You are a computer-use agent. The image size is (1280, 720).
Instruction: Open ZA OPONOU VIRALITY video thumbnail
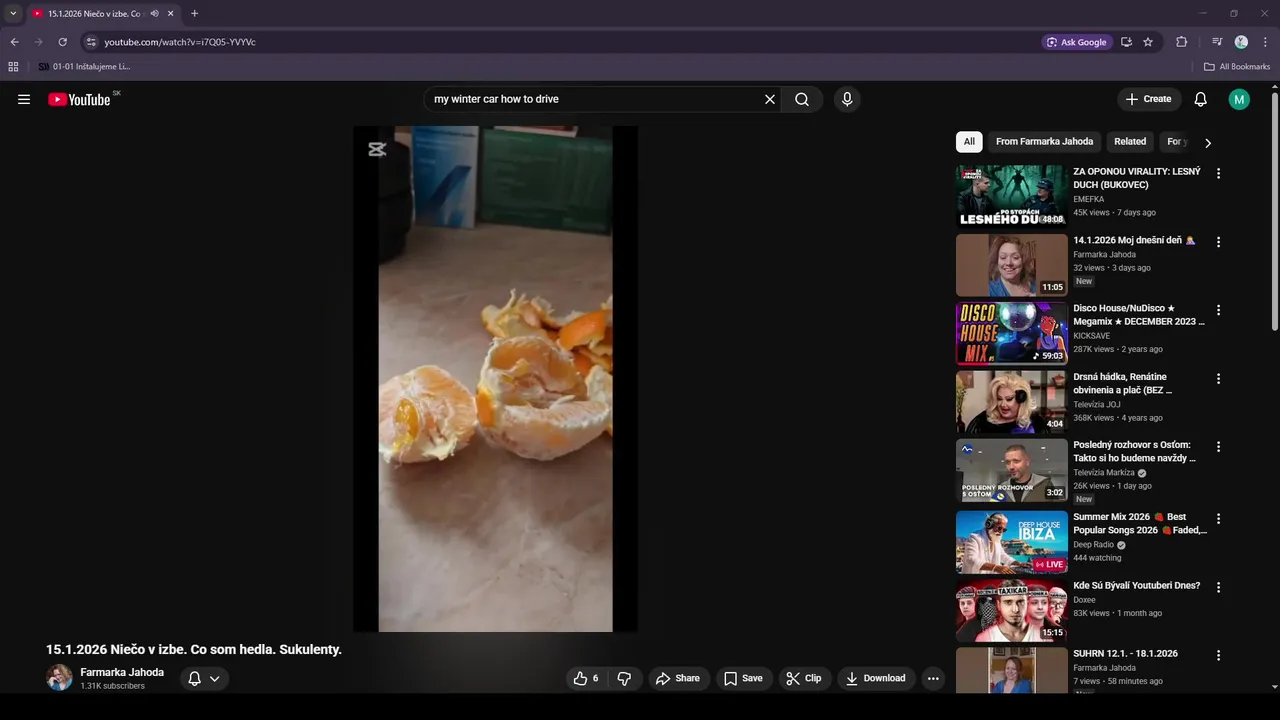1011,196
